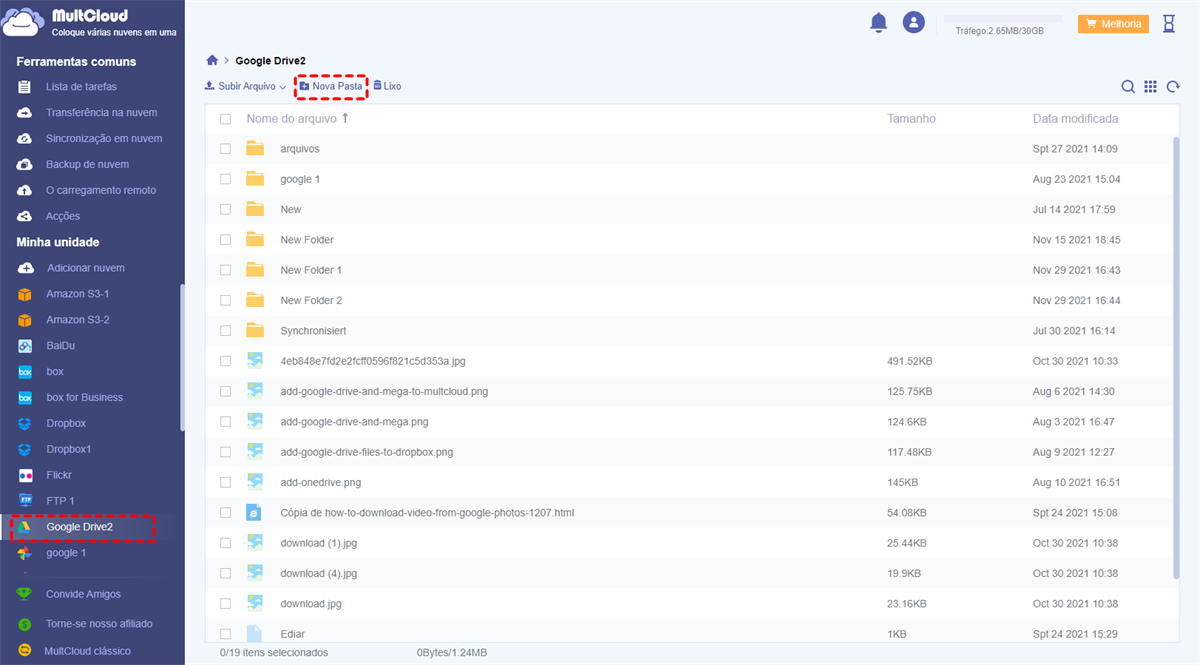Click the html file icon of Cópia de how-to-download
1200x665 pixels.
254,512
